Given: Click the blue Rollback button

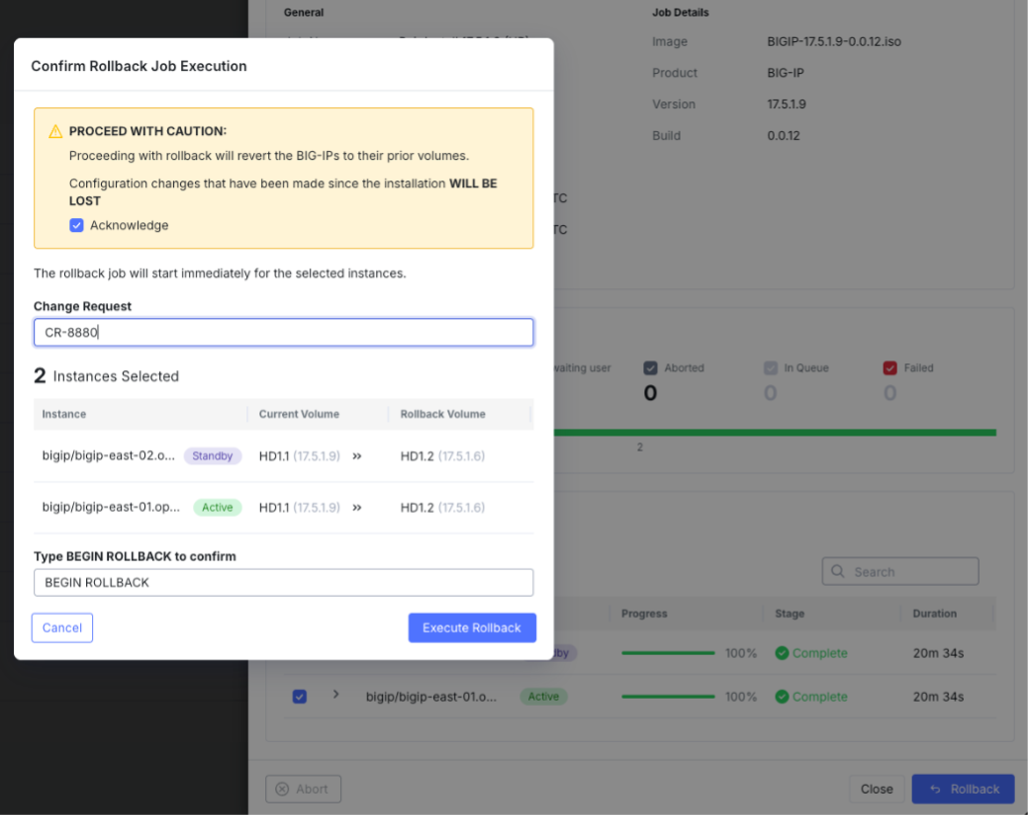Looking at the screenshot, I should click(x=965, y=791).
